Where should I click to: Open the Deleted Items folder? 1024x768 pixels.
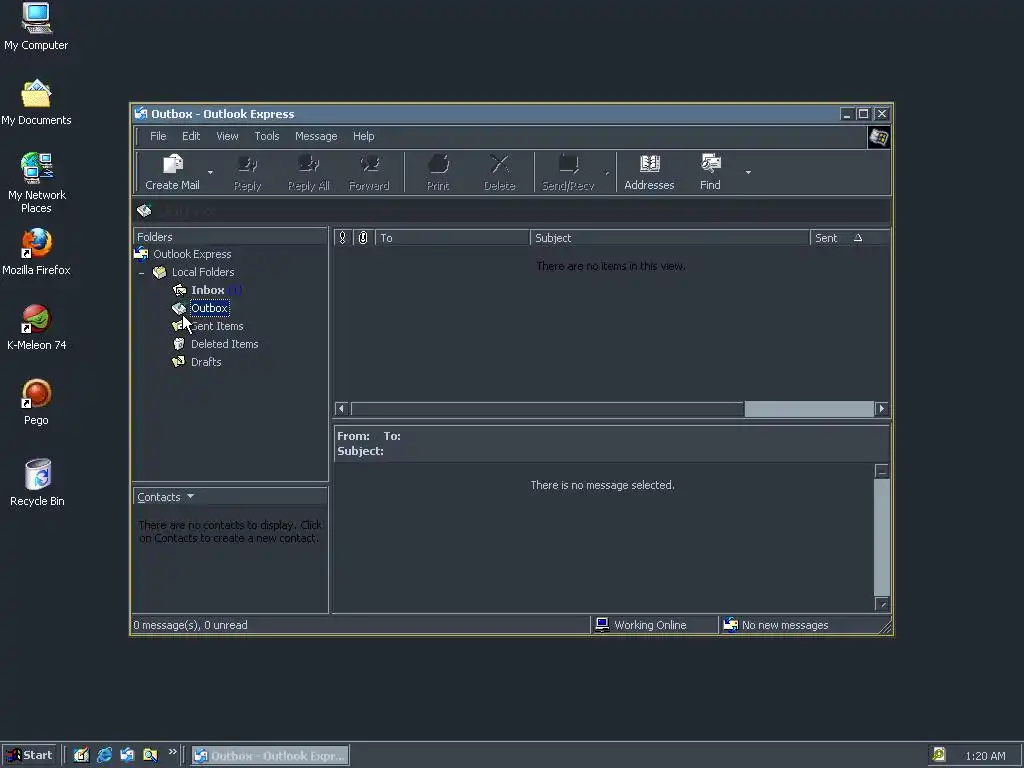tap(225, 344)
